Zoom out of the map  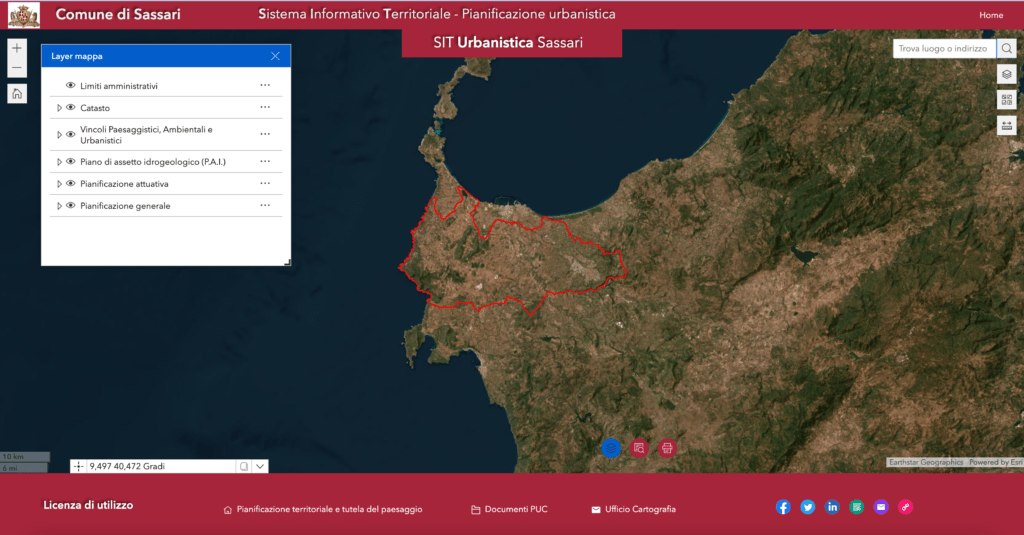(17, 69)
